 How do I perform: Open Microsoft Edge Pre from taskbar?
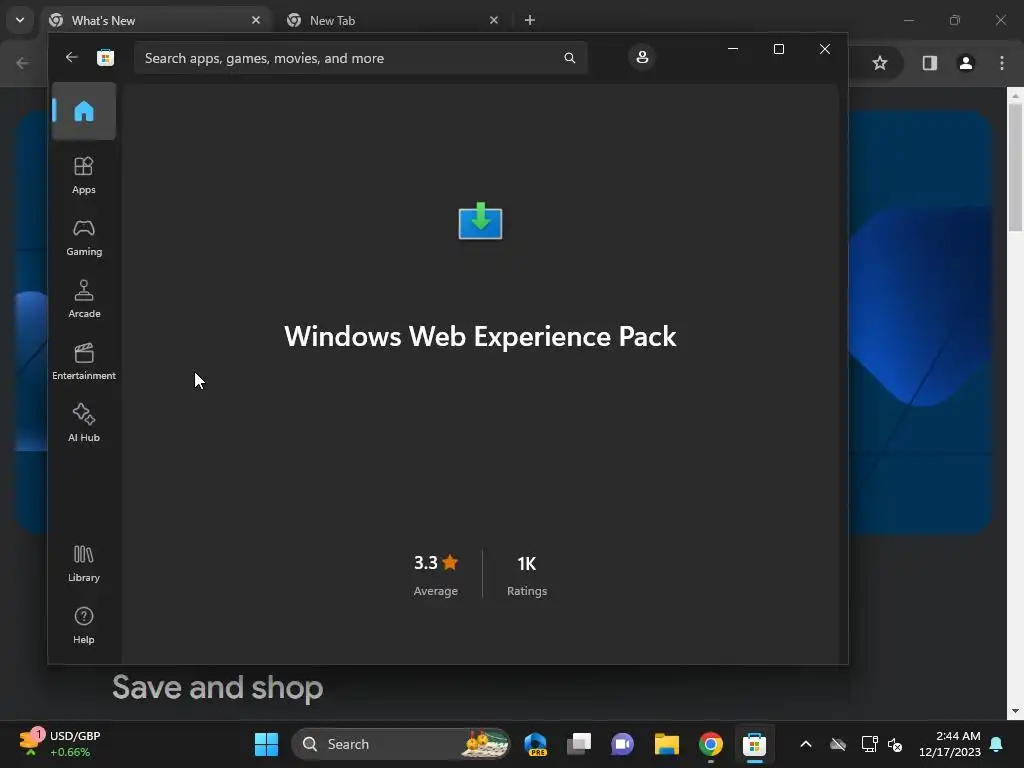[x=536, y=744]
